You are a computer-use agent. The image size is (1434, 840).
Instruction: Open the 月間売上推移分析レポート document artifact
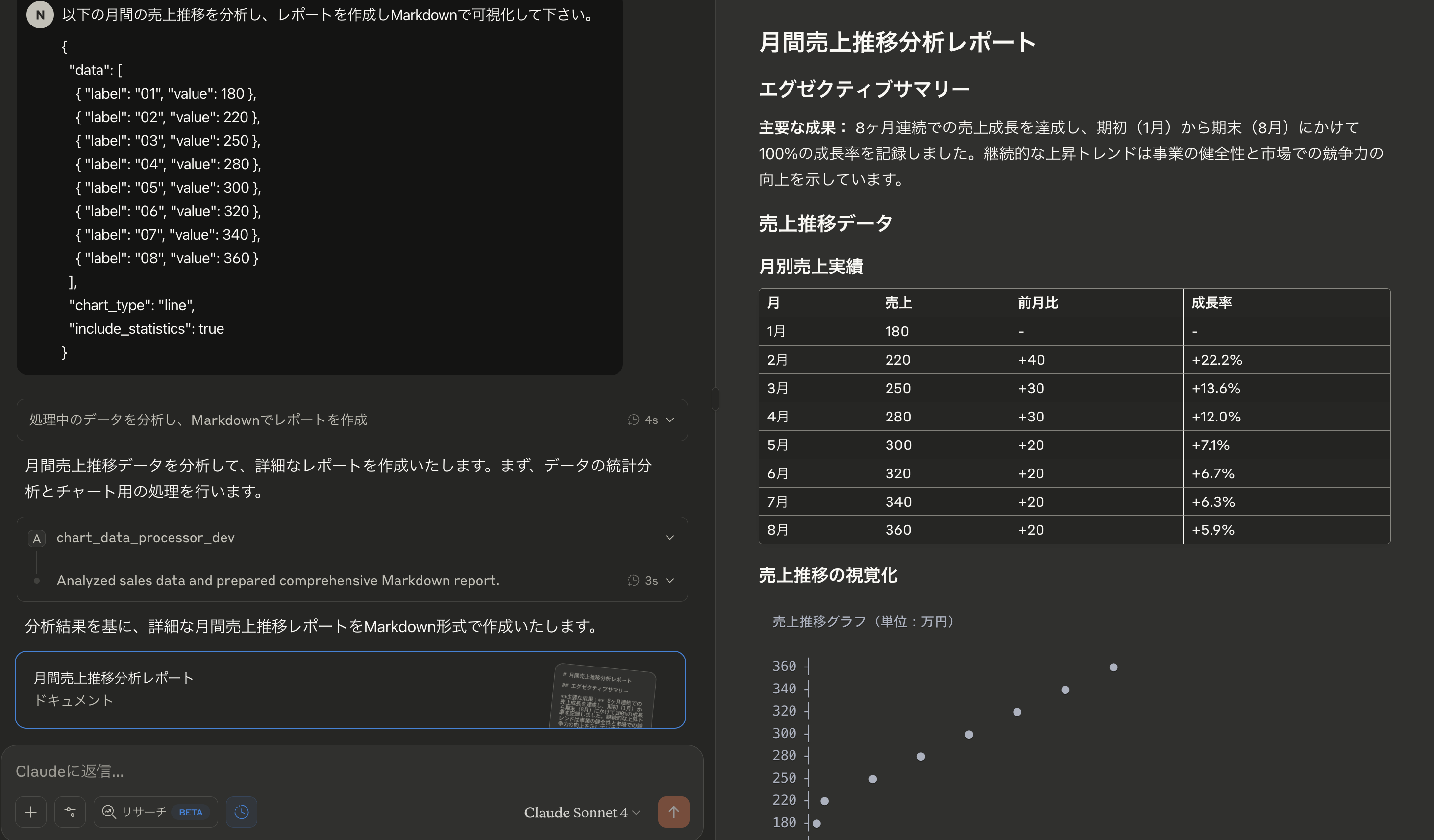[x=227, y=689]
